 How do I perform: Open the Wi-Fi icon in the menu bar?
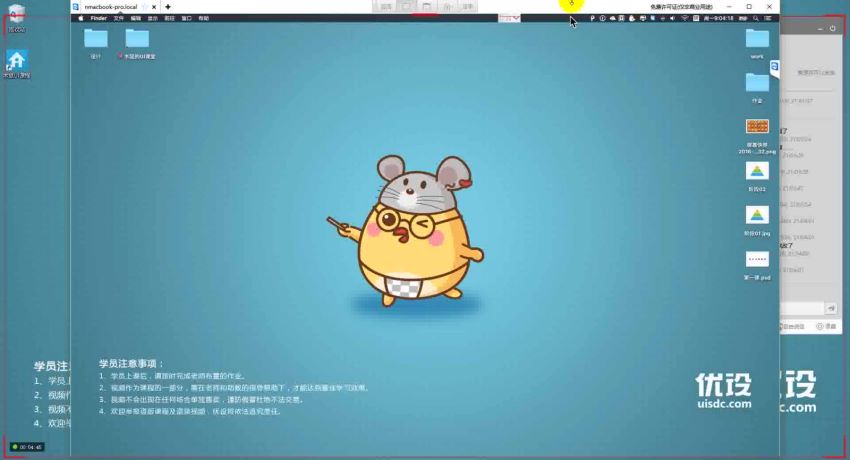point(685,18)
